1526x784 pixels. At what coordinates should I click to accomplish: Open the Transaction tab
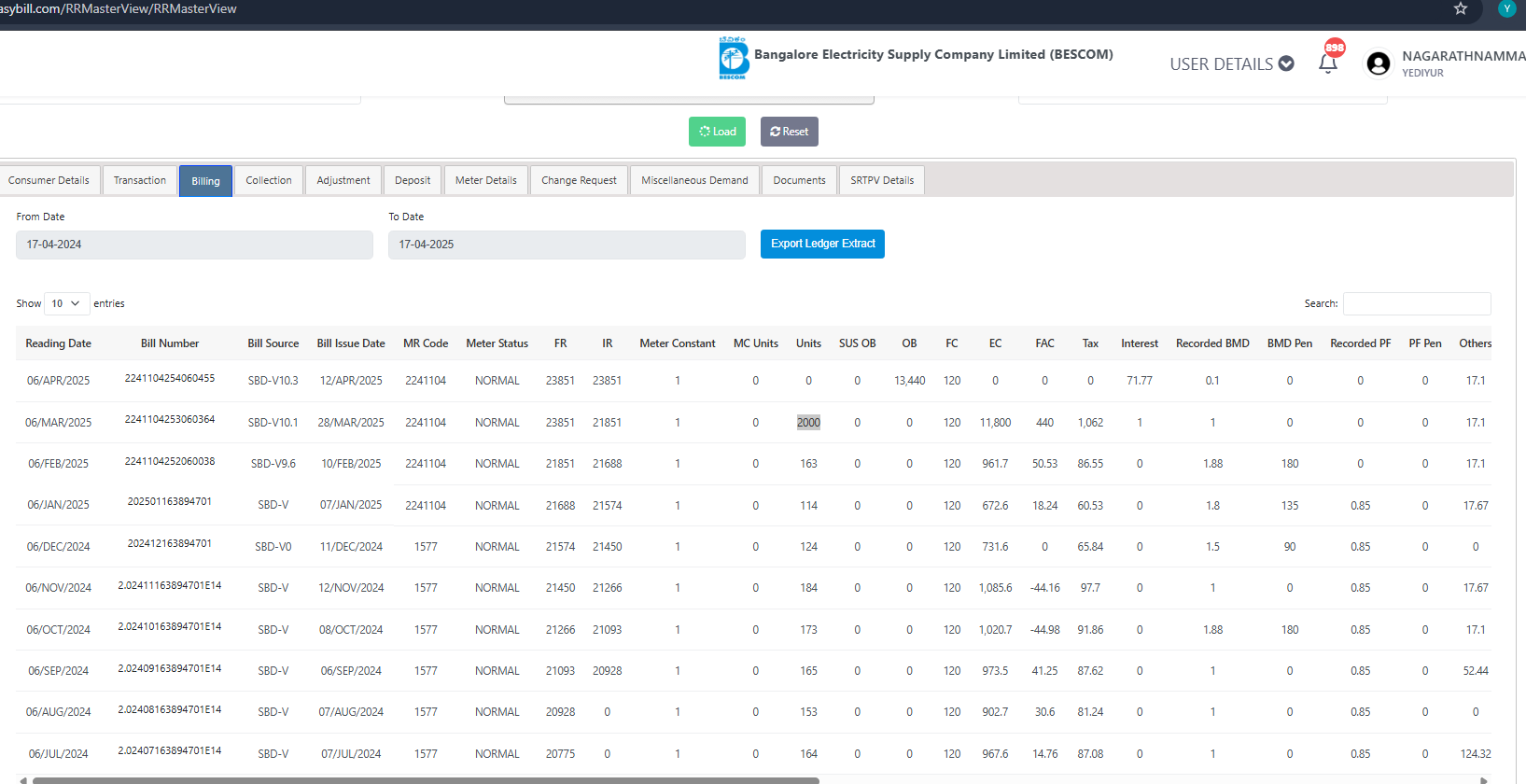click(140, 180)
